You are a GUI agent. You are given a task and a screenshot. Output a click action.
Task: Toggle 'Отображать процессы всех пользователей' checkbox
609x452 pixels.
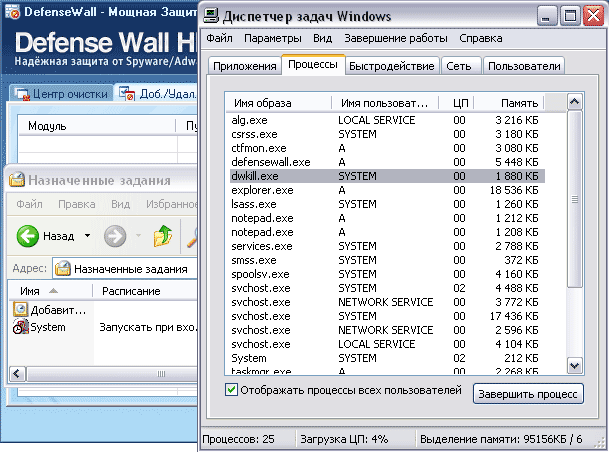[231, 389]
